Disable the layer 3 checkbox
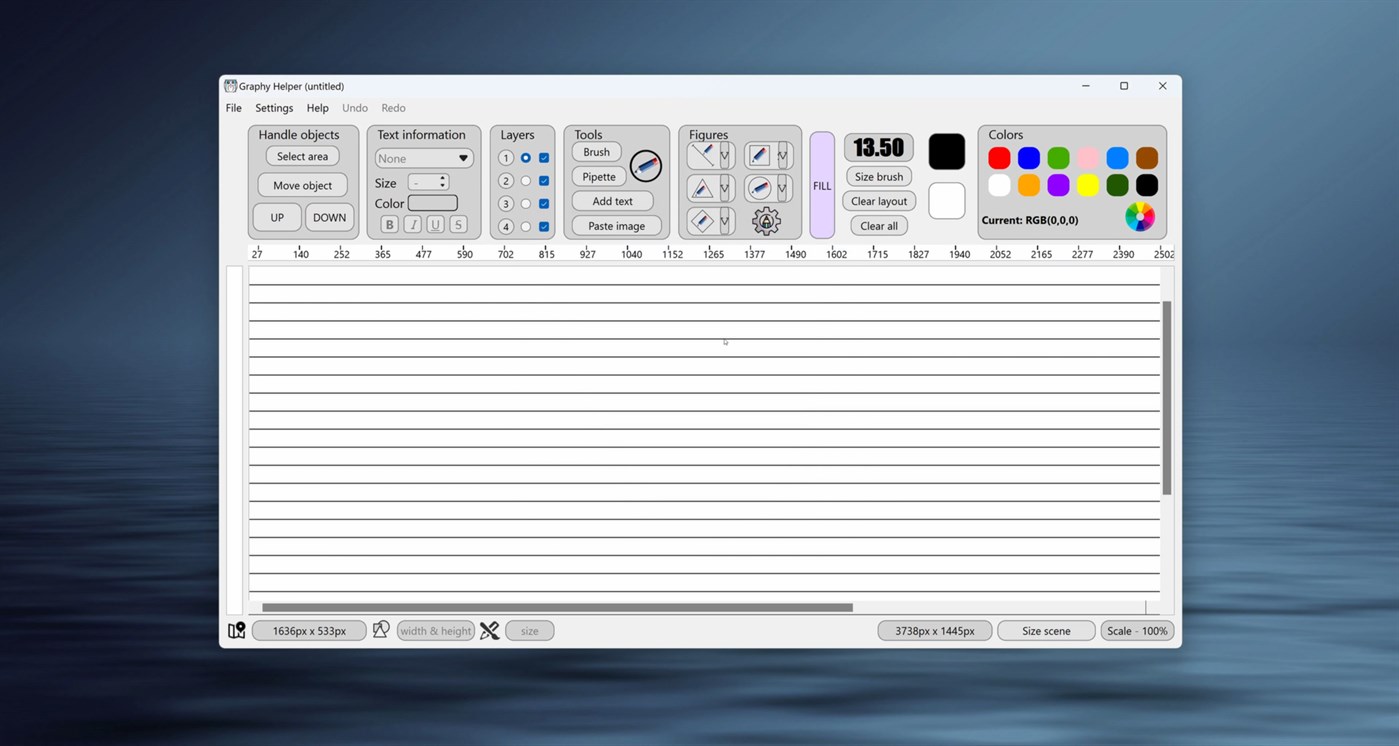The height and width of the screenshot is (746, 1399). pyautogui.click(x=543, y=203)
